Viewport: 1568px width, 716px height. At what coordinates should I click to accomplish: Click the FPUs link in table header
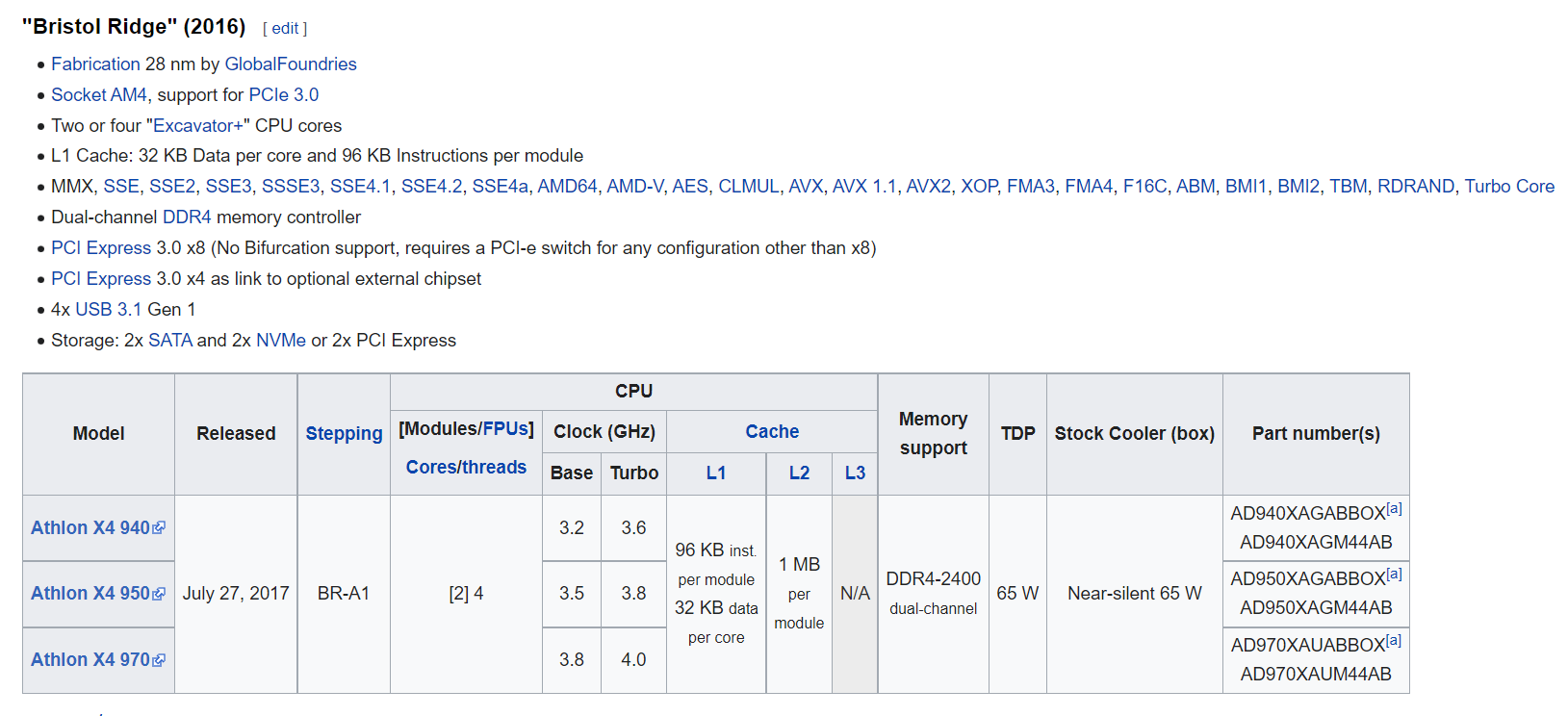tap(504, 428)
